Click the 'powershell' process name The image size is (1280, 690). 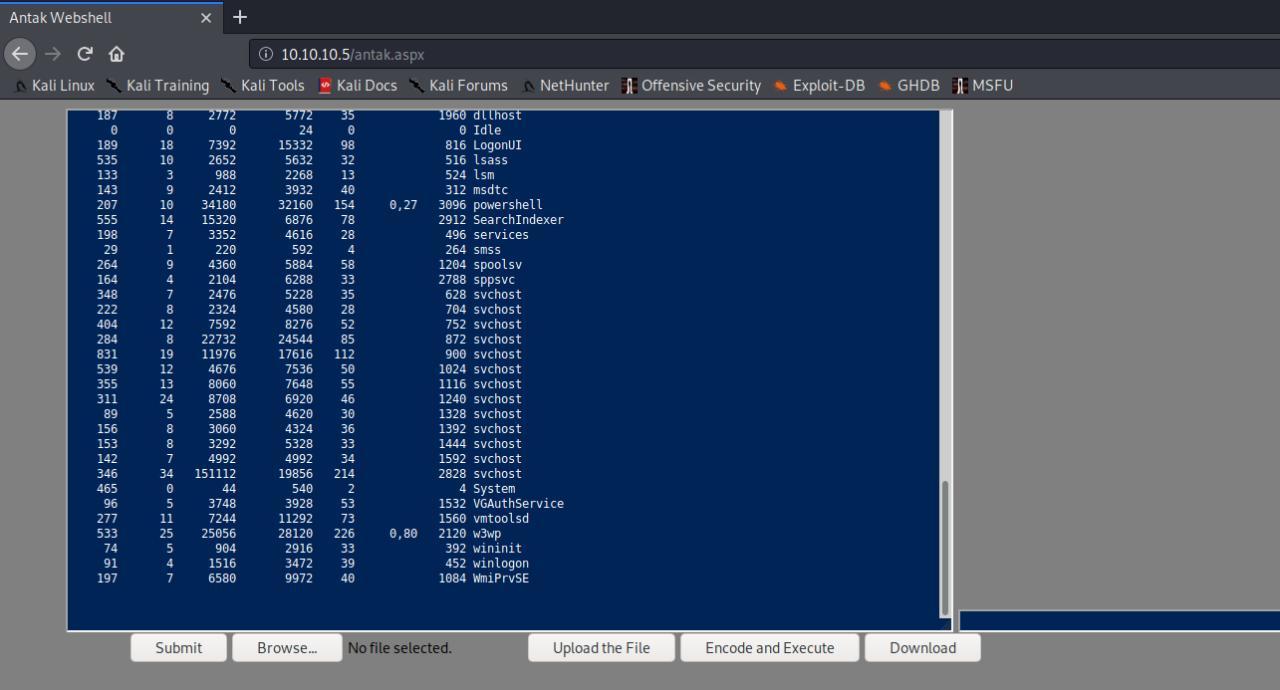coord(507,205)
